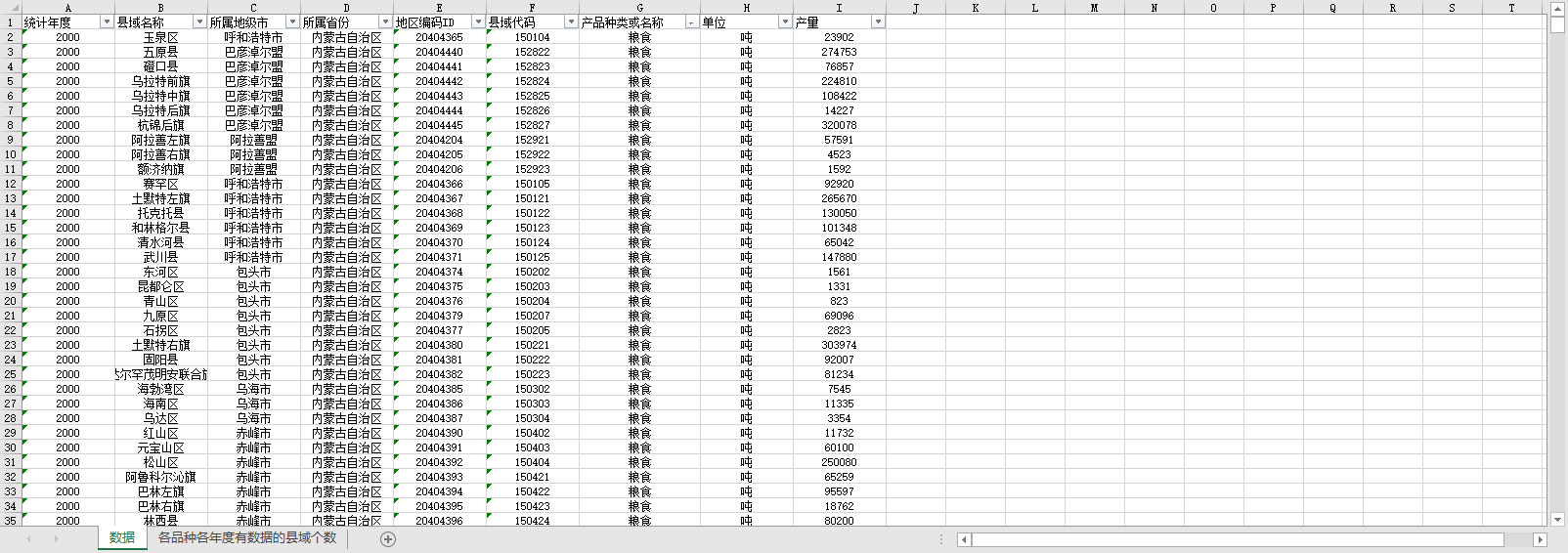The width and height of the screenshot is (1568, 553).
Task: Select cell containing 和林格尔县
Action: [160, 228]
